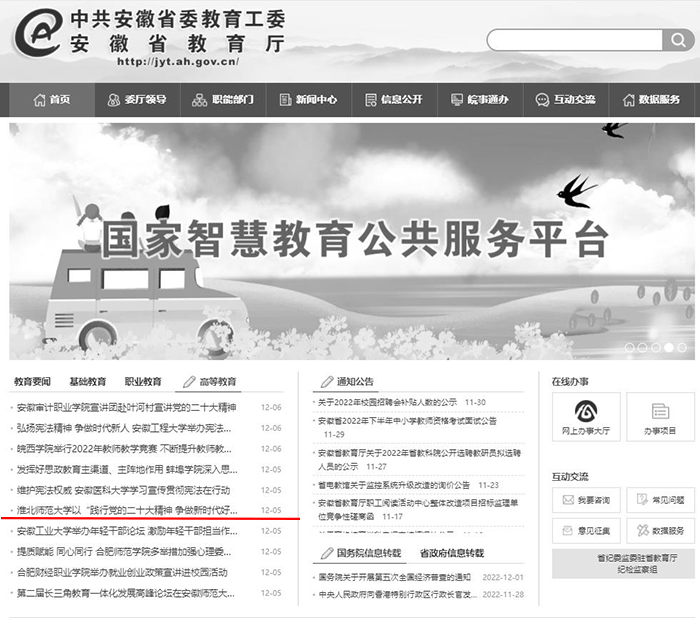700x618 pixels.
Task: Open 数据服务 button in sidebar
Action: click(x=659, y=529)
